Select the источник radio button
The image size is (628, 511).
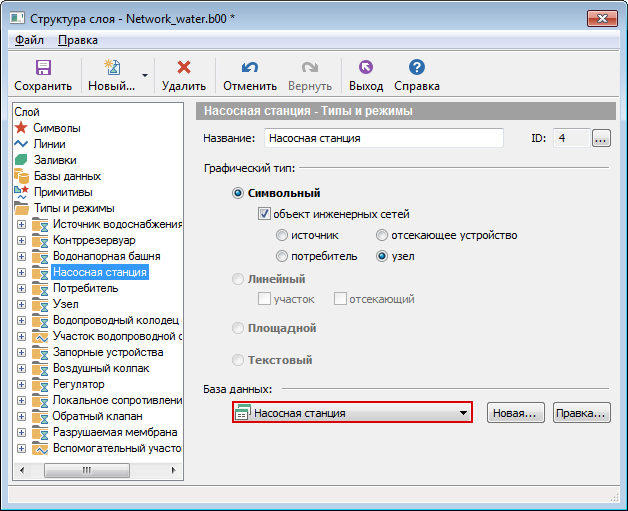tap(283, 235)
